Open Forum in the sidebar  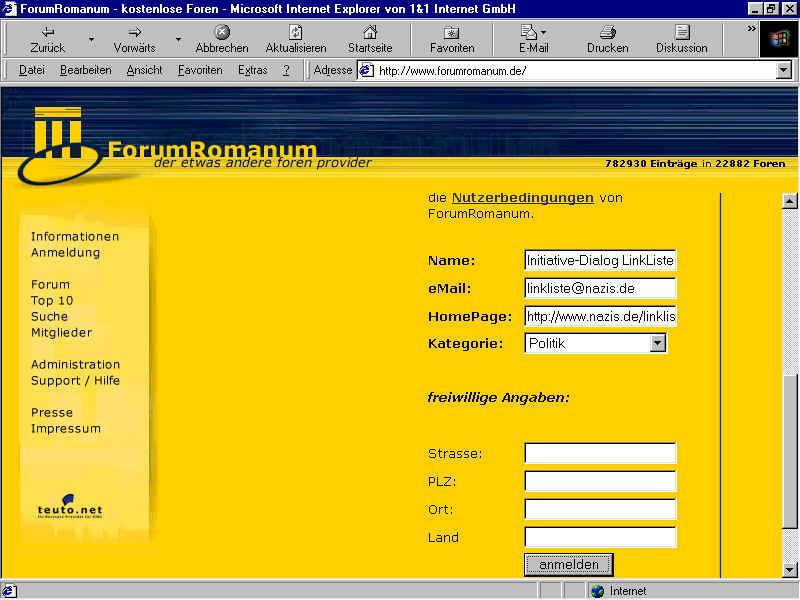pos(51,284)
